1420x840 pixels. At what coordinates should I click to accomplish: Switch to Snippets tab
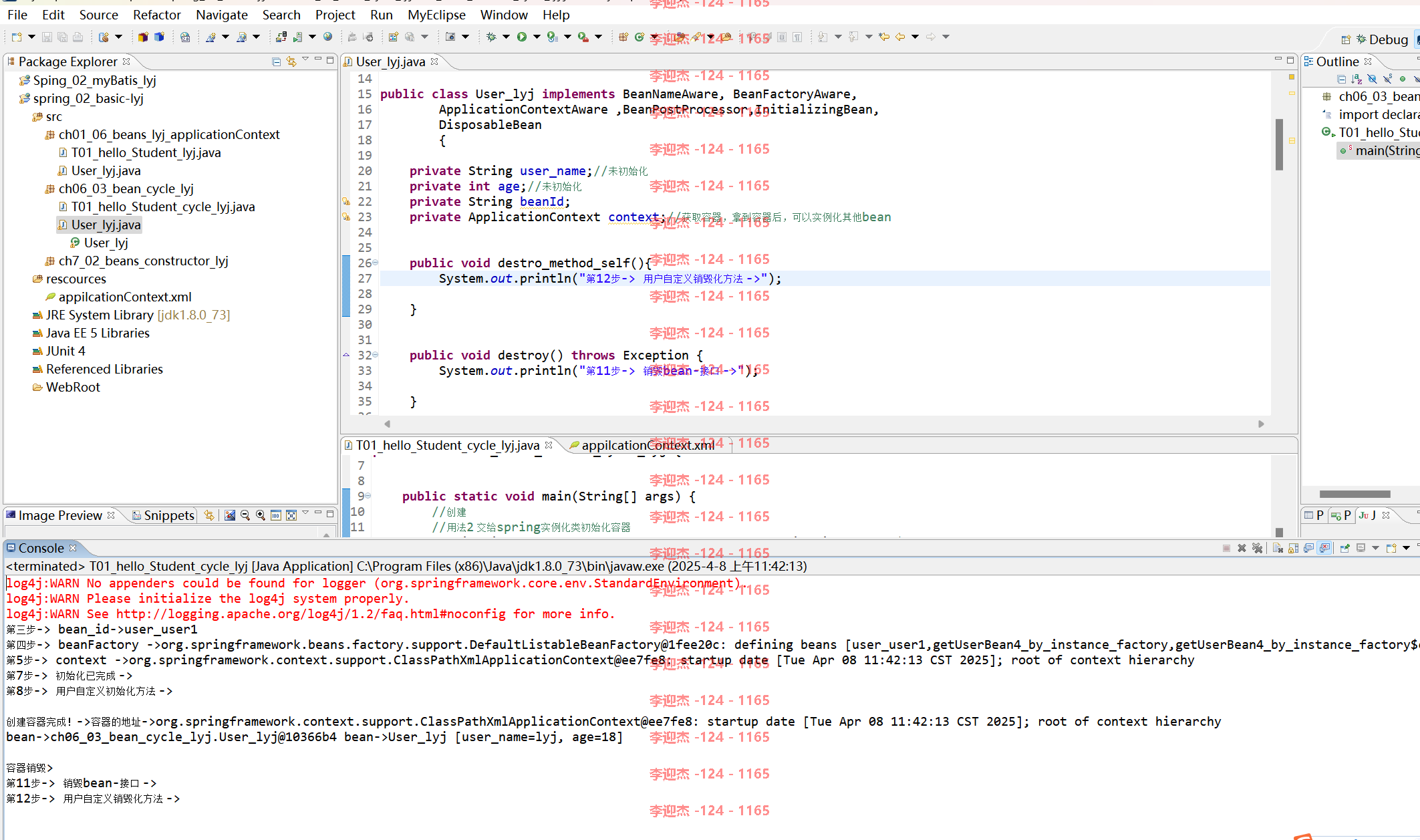click(164, 515)
